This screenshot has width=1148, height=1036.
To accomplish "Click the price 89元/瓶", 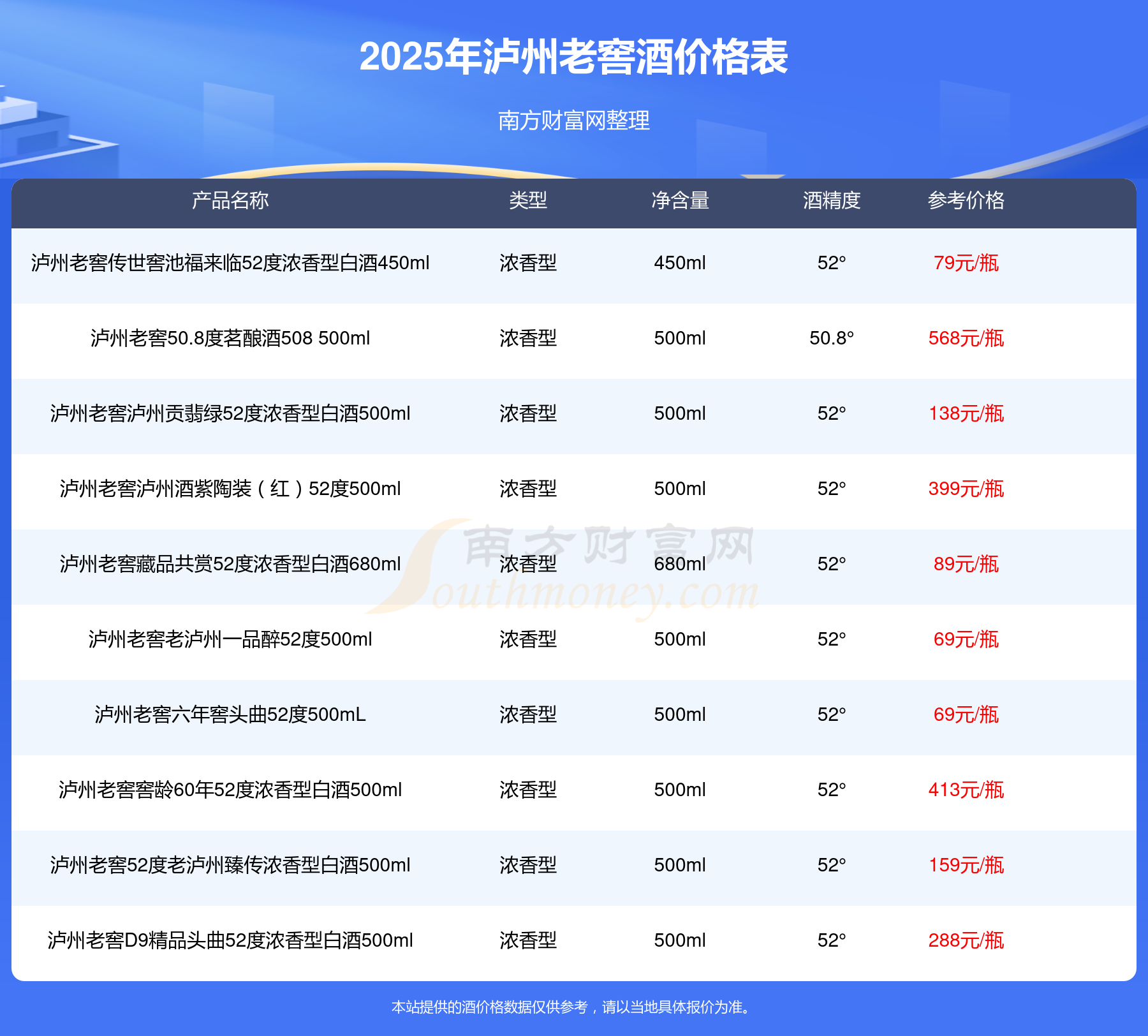I will point(966,564).
